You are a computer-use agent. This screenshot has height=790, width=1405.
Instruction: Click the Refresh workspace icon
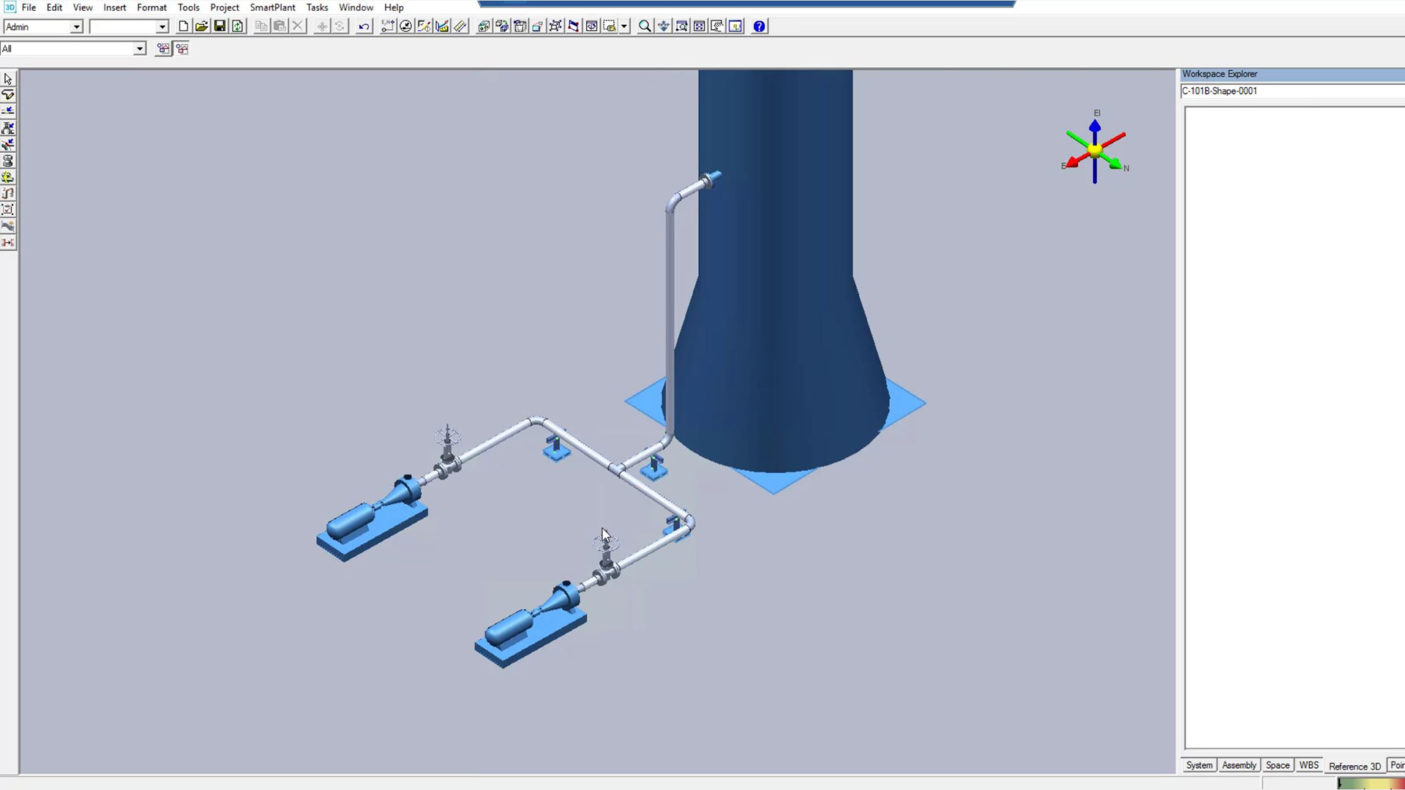238,27
